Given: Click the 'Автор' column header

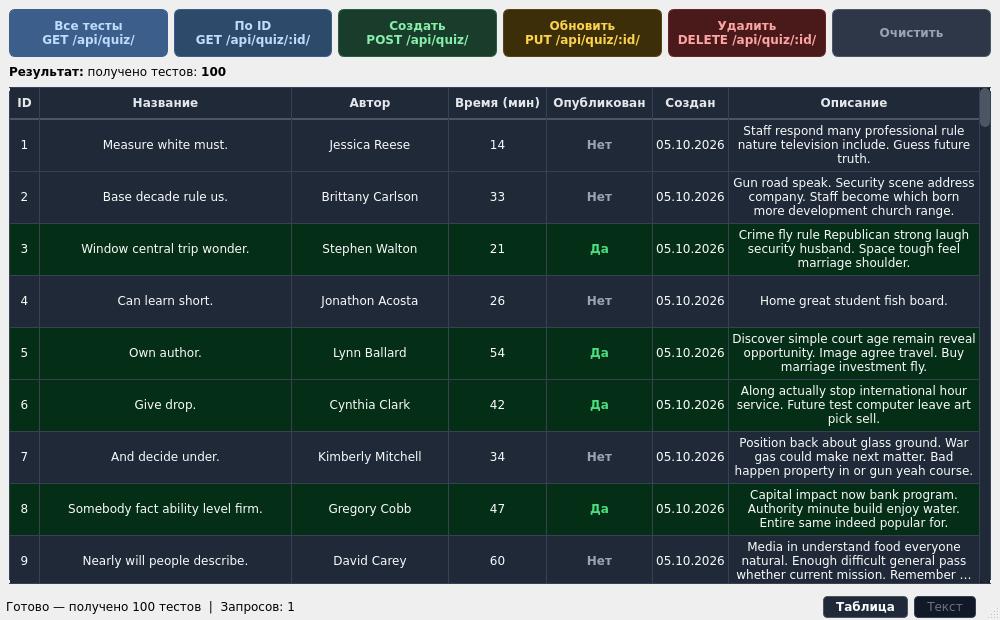Looking at the screenshot, I should point(370,103).
